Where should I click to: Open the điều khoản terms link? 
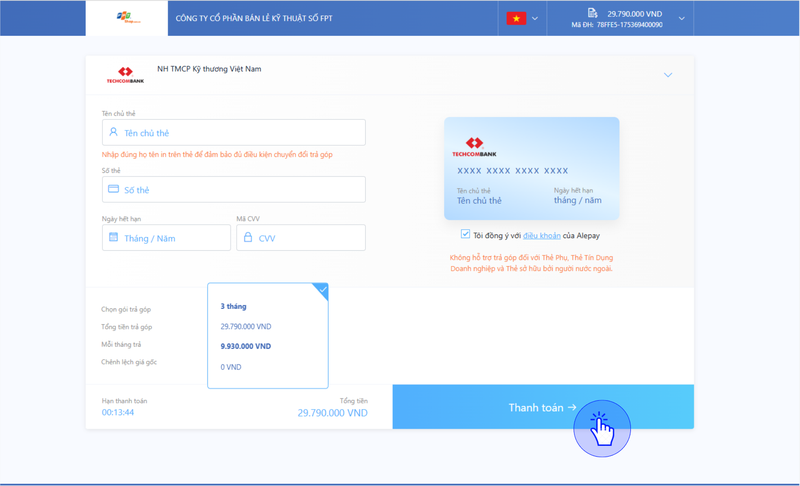pyautogui.click(x=542, y=236)
